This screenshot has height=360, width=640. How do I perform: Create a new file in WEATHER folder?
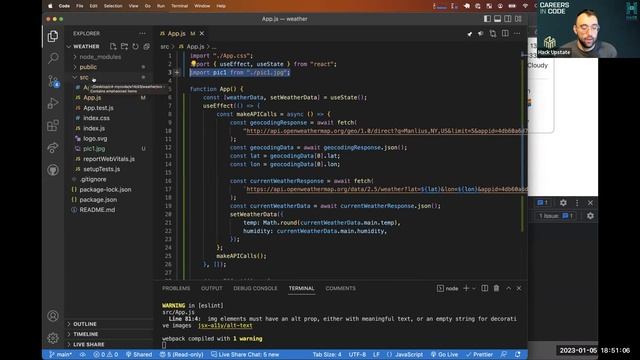tap(113, 47)
